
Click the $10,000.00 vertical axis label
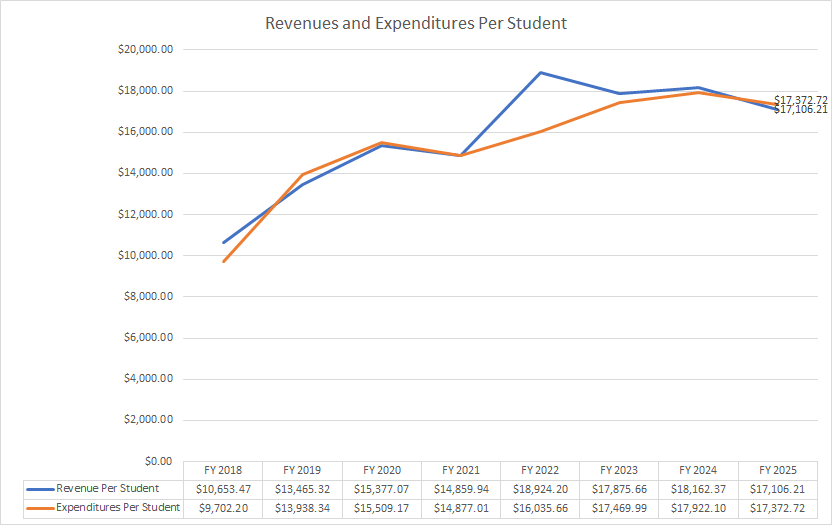coord(146,255)
